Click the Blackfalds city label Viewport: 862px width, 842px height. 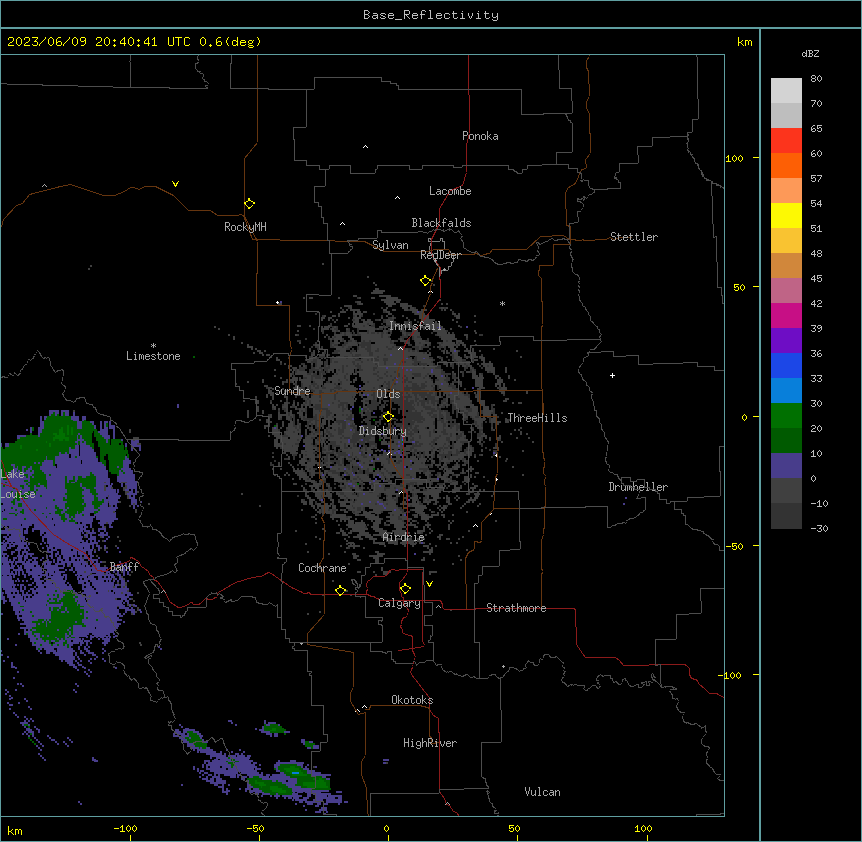[441, 223]
